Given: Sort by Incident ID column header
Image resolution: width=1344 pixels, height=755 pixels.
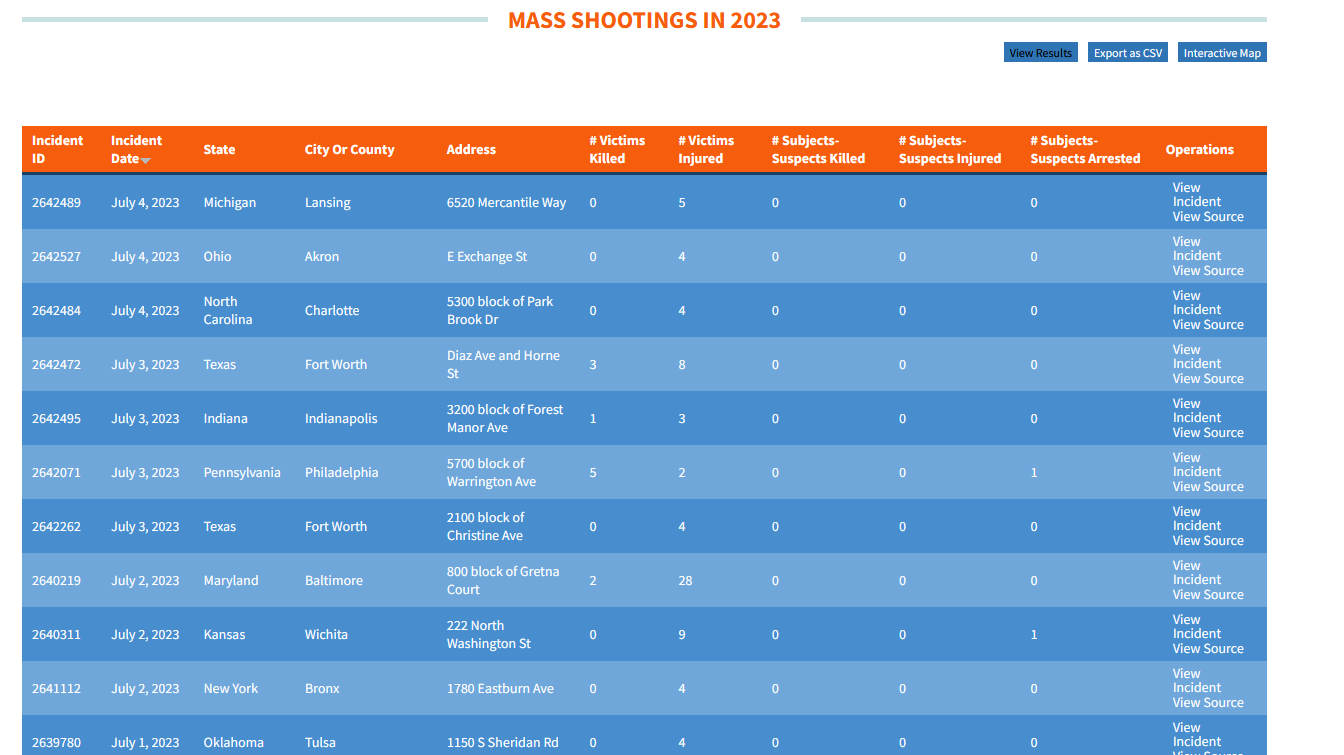Looking at the screenshot, I should click(58, 149).
